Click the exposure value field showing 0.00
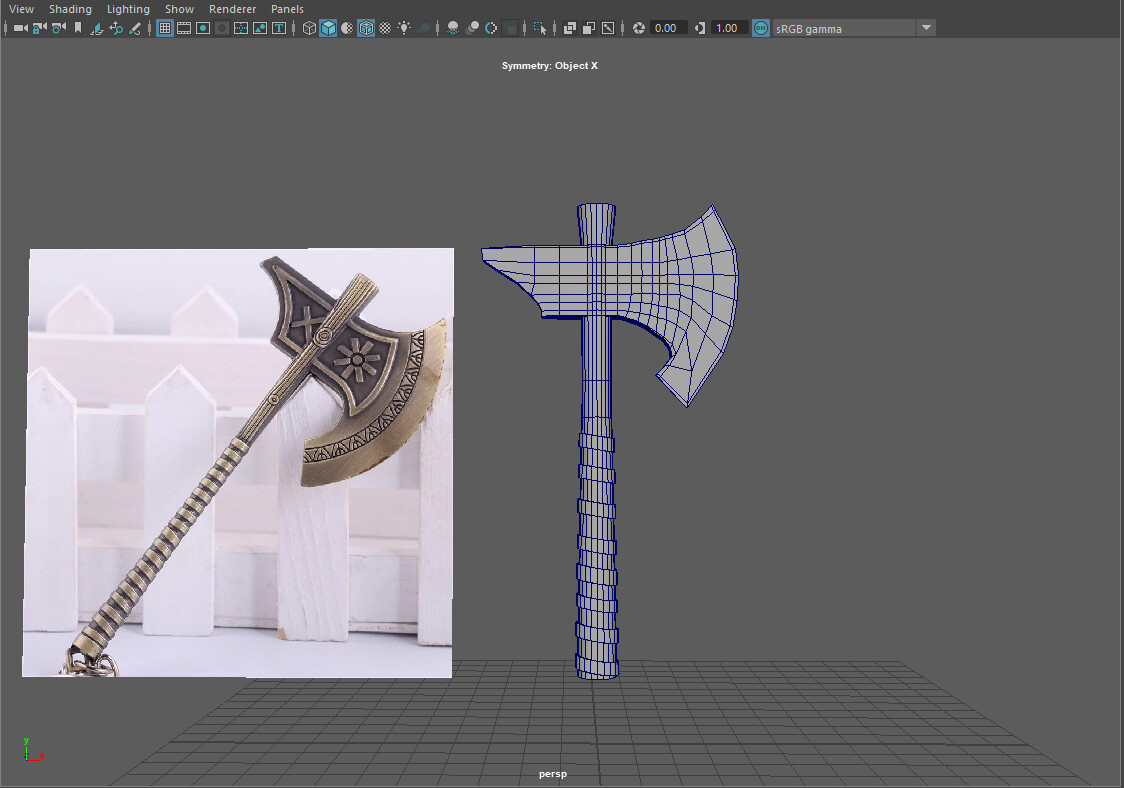This screenshot has width=1124, height=788. 667,28
